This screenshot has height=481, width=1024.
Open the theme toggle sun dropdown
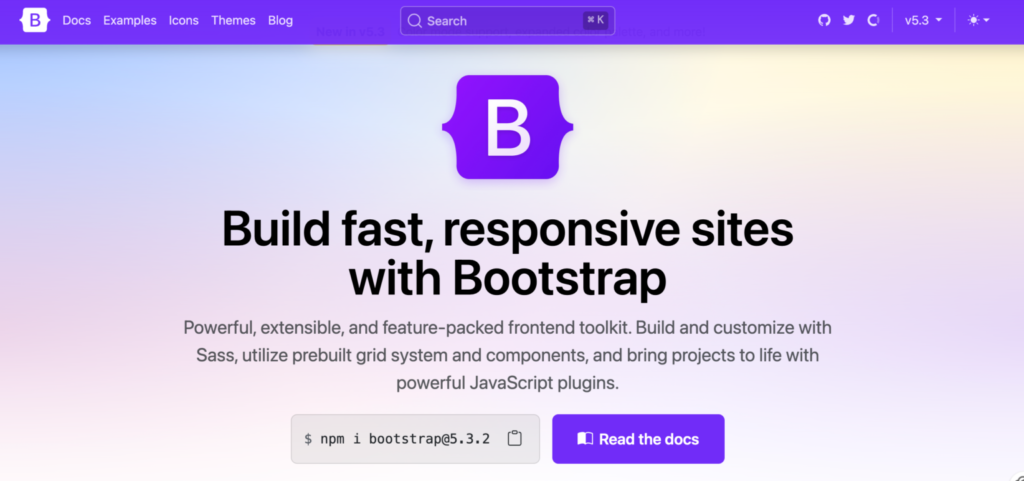[x=979, y=20]
